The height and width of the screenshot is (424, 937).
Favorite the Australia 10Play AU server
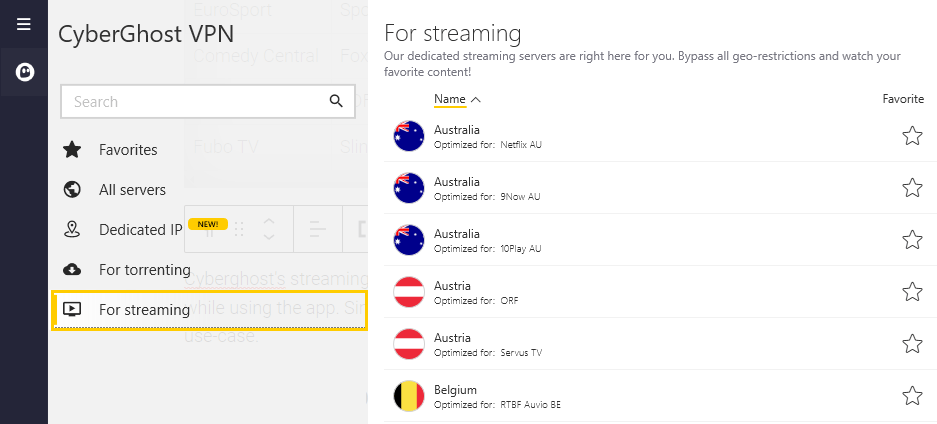click(x=912, y=240)
